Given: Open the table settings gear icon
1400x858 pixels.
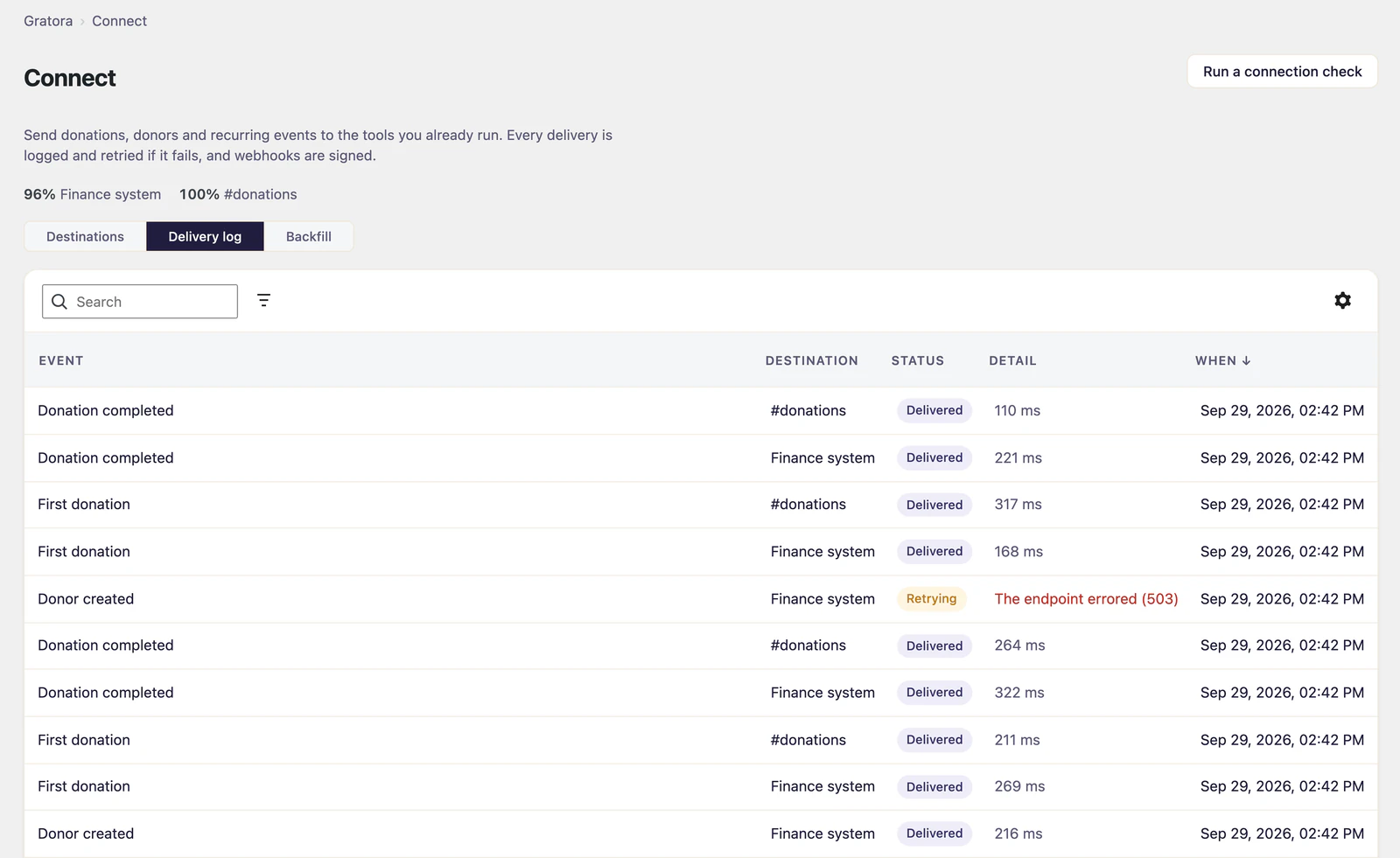Looking at the screenshot, I should click(1342, 301).
